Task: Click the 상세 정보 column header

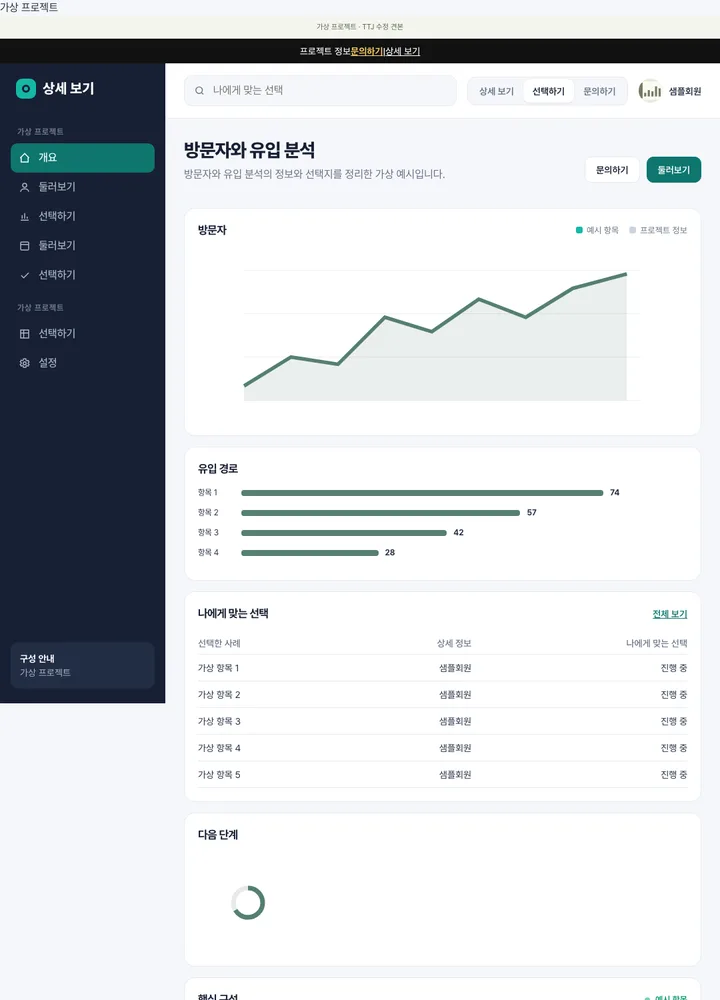Action: click(x=454, y=643)
